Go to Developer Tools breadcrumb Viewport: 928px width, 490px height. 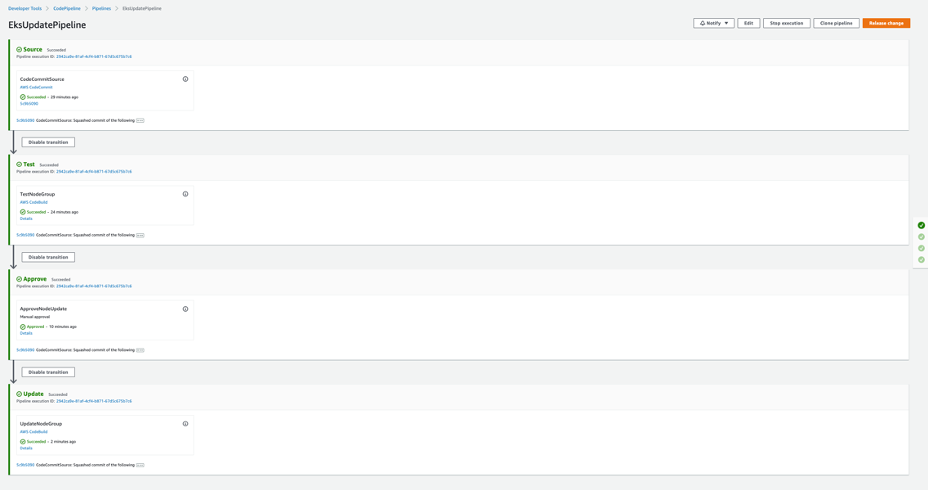[25, 9]
